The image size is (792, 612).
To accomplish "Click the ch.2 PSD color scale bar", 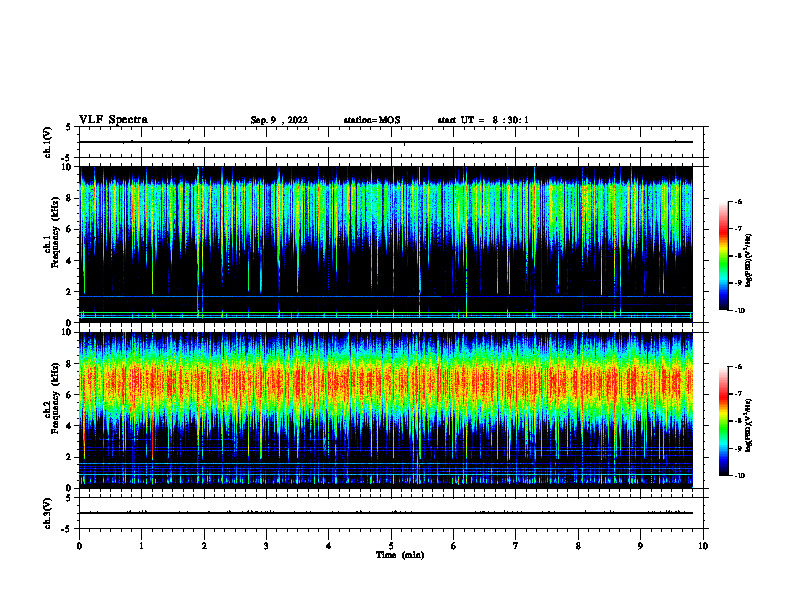I will coord(724,421).
